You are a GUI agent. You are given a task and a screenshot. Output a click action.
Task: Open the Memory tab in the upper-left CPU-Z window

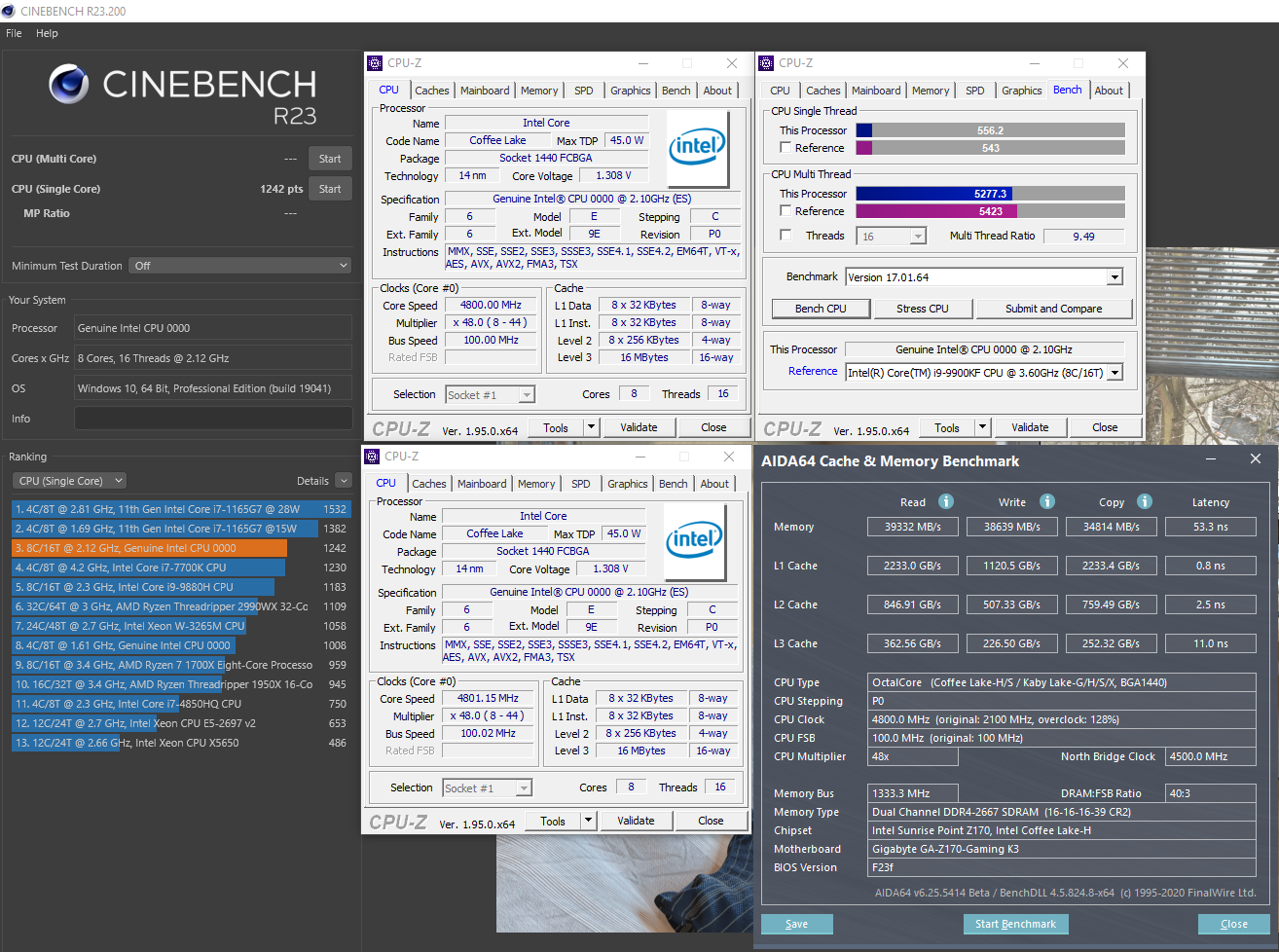click(539, 91)
